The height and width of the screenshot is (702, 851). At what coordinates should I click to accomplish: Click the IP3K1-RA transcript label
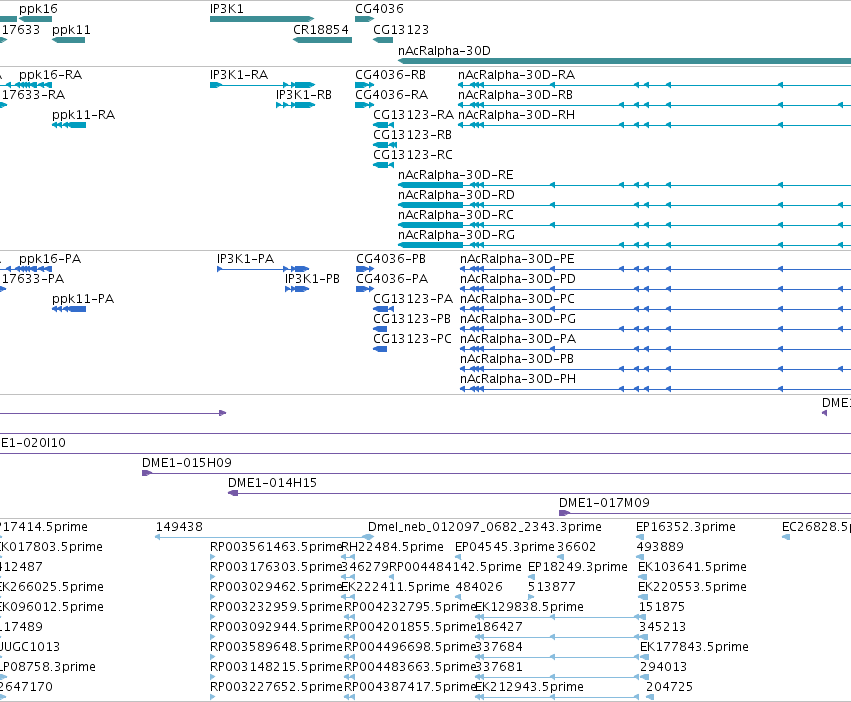pyautogui.click(x=239, y=75)
